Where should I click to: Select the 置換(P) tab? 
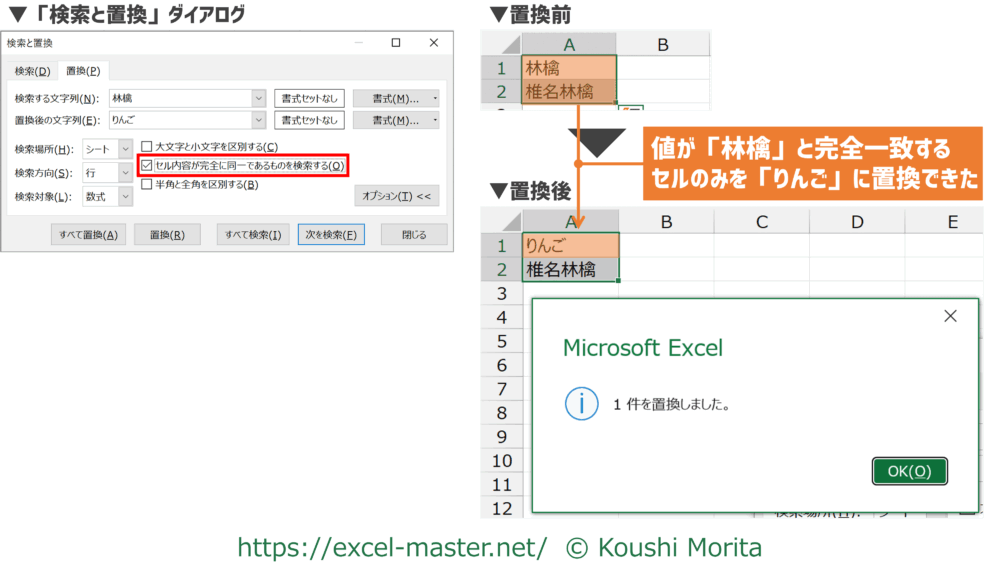(82, 71)
